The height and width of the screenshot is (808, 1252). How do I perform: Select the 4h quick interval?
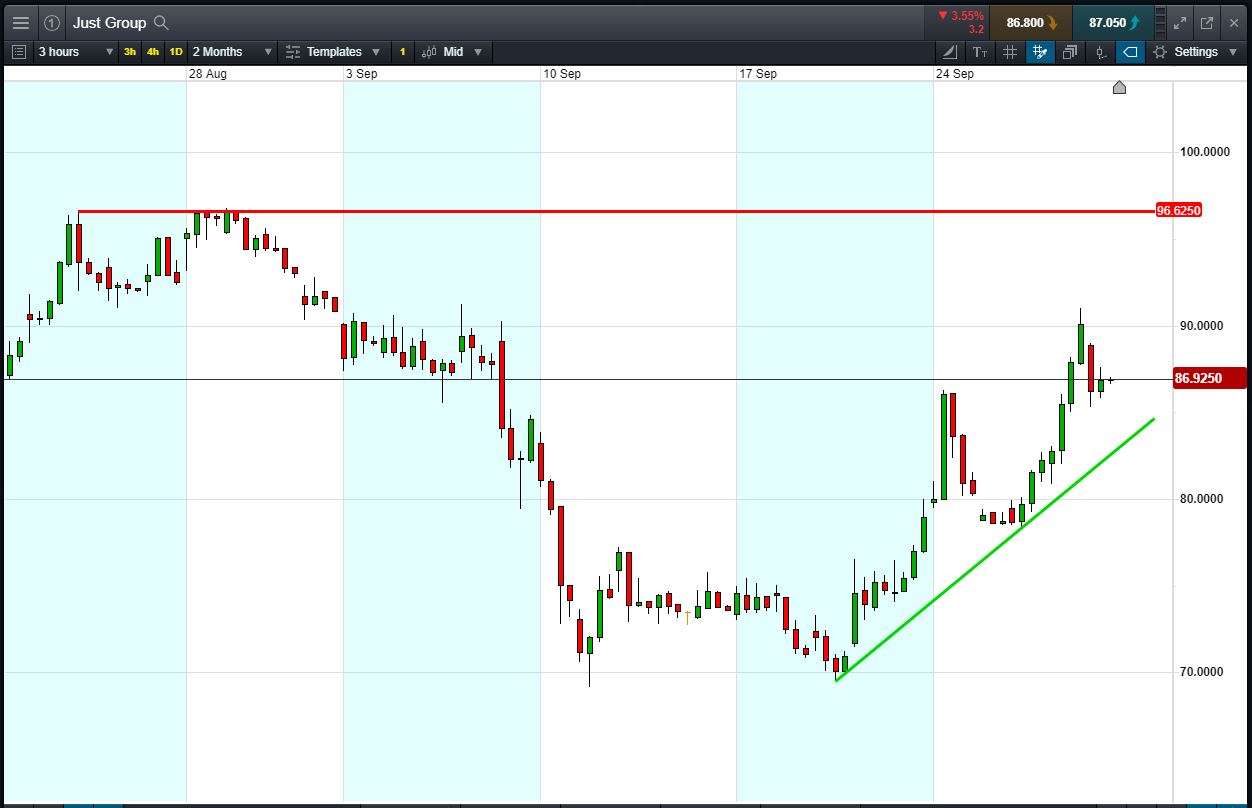coord(153,52)
